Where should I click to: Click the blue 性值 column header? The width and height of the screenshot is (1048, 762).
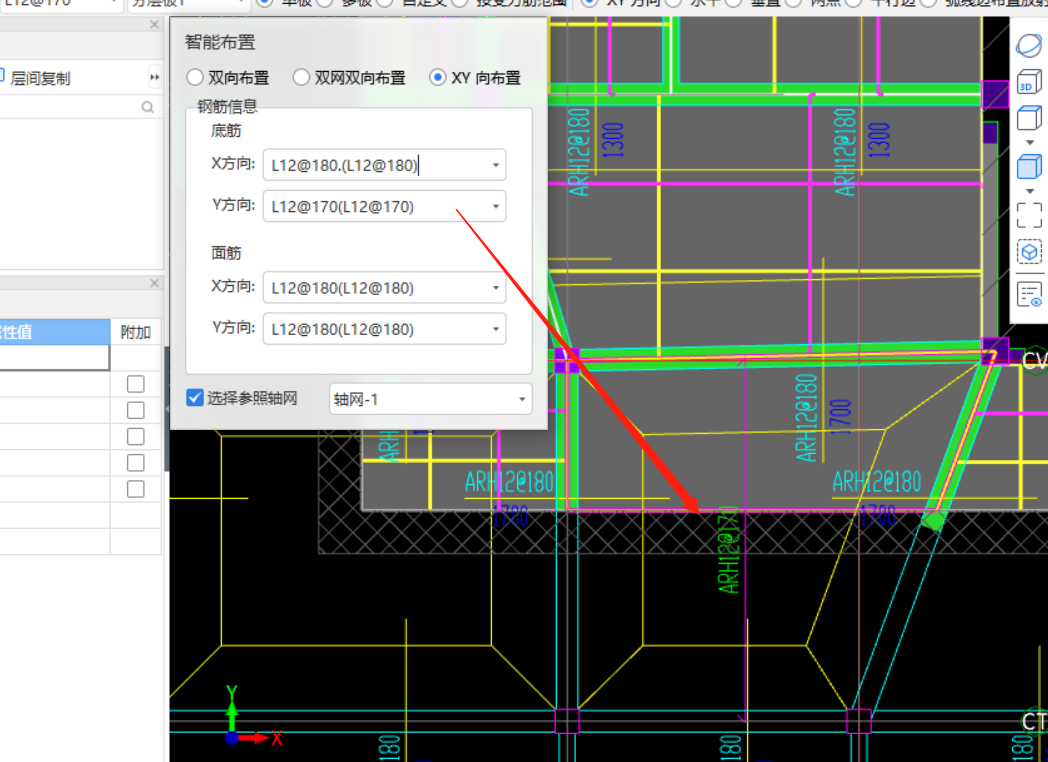point(55,332)
